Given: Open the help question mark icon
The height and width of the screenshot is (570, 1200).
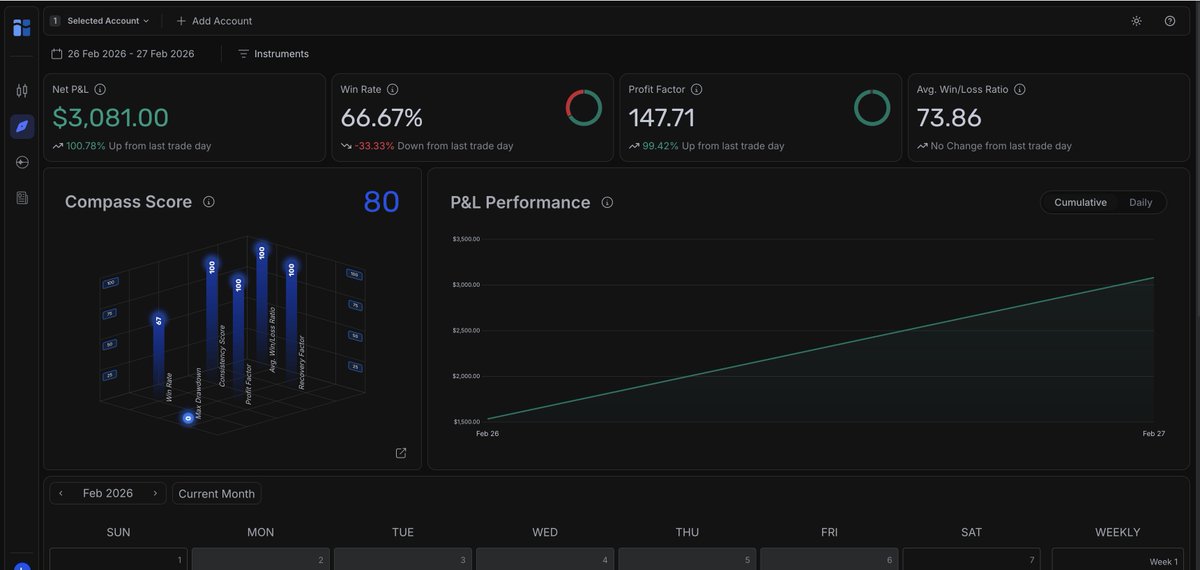Looking at the screenshot, I should 1170,21.
